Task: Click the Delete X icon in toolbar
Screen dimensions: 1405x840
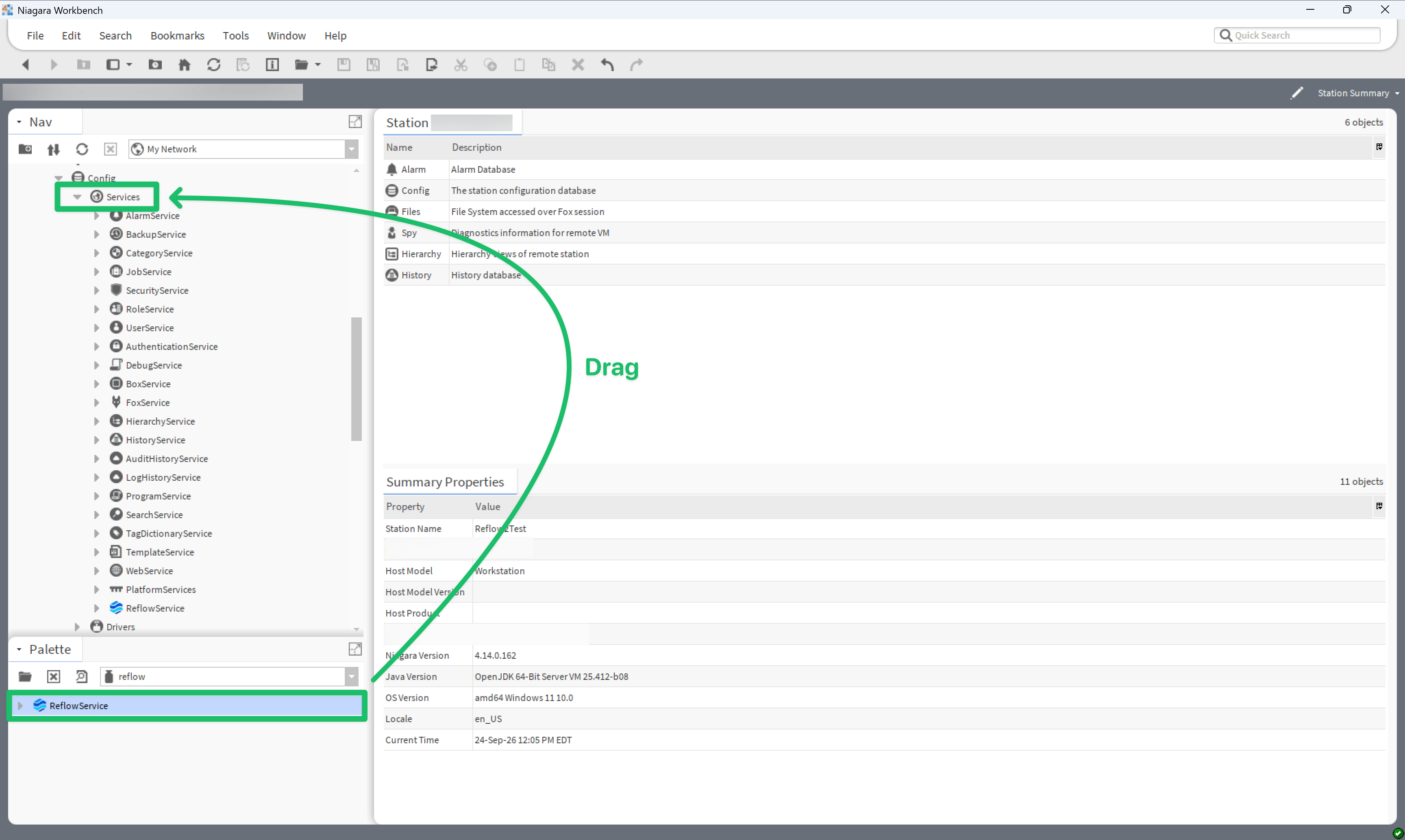Action: click(577, 65)
